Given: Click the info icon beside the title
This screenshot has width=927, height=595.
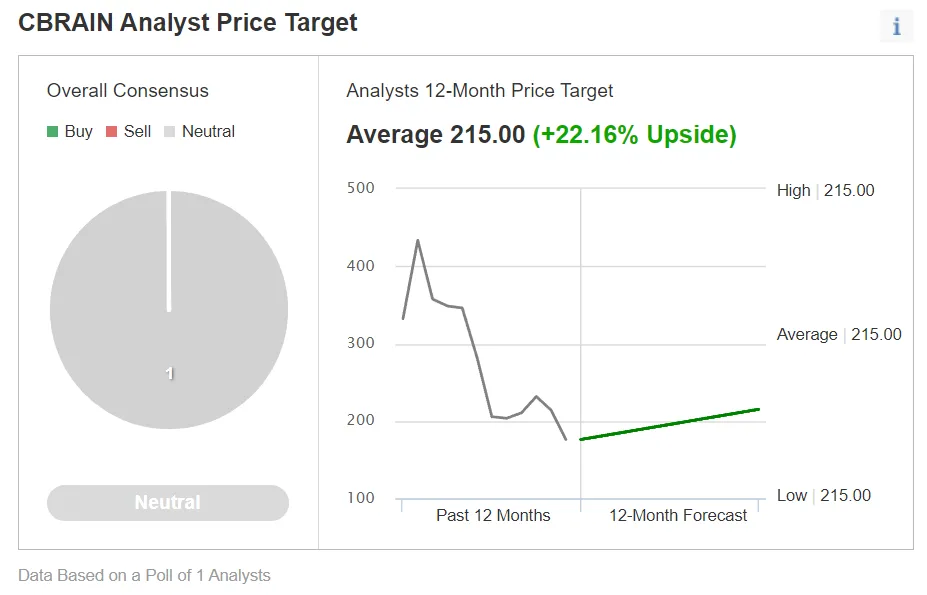Looking at the screenshot, I should (896, 27).
